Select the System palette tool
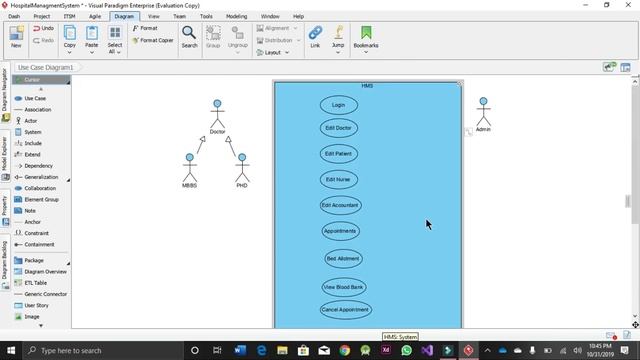Screen dimensions: 640x360 28,132
